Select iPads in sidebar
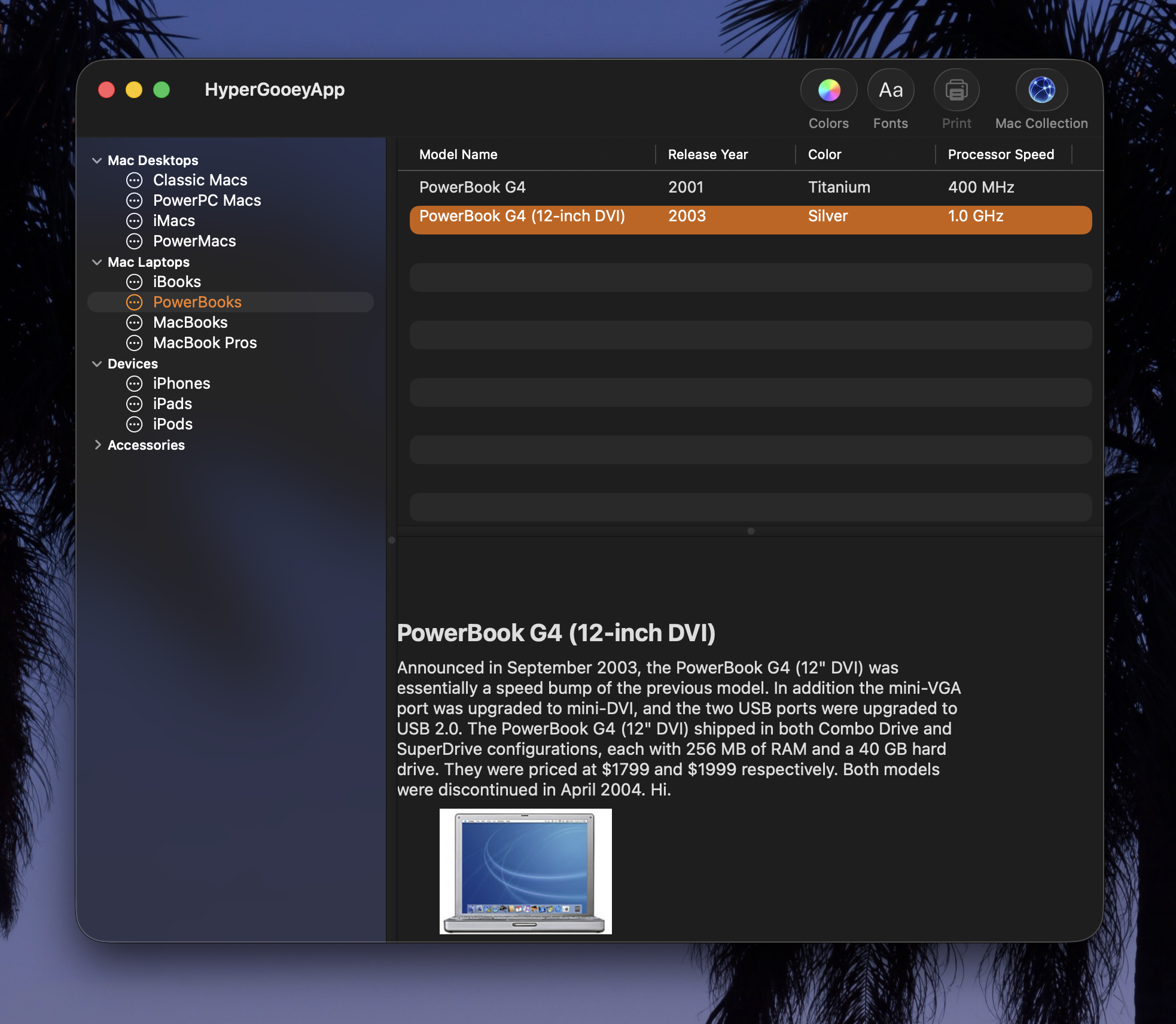This screenshot has width=1176, height=1024. tap(173, 404)
